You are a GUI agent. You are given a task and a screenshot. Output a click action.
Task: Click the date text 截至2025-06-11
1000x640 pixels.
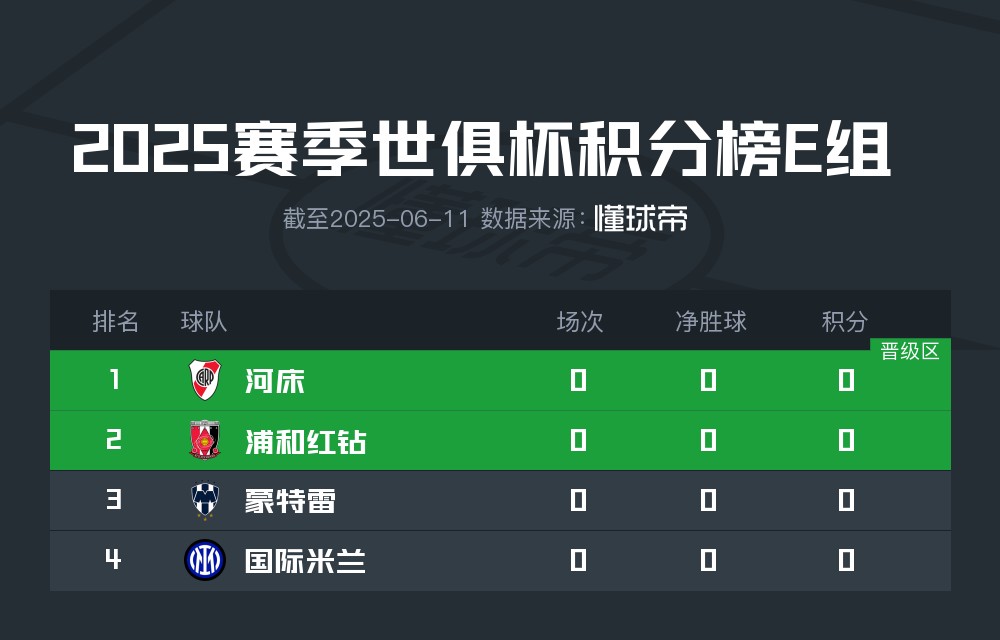pos(376,219)
